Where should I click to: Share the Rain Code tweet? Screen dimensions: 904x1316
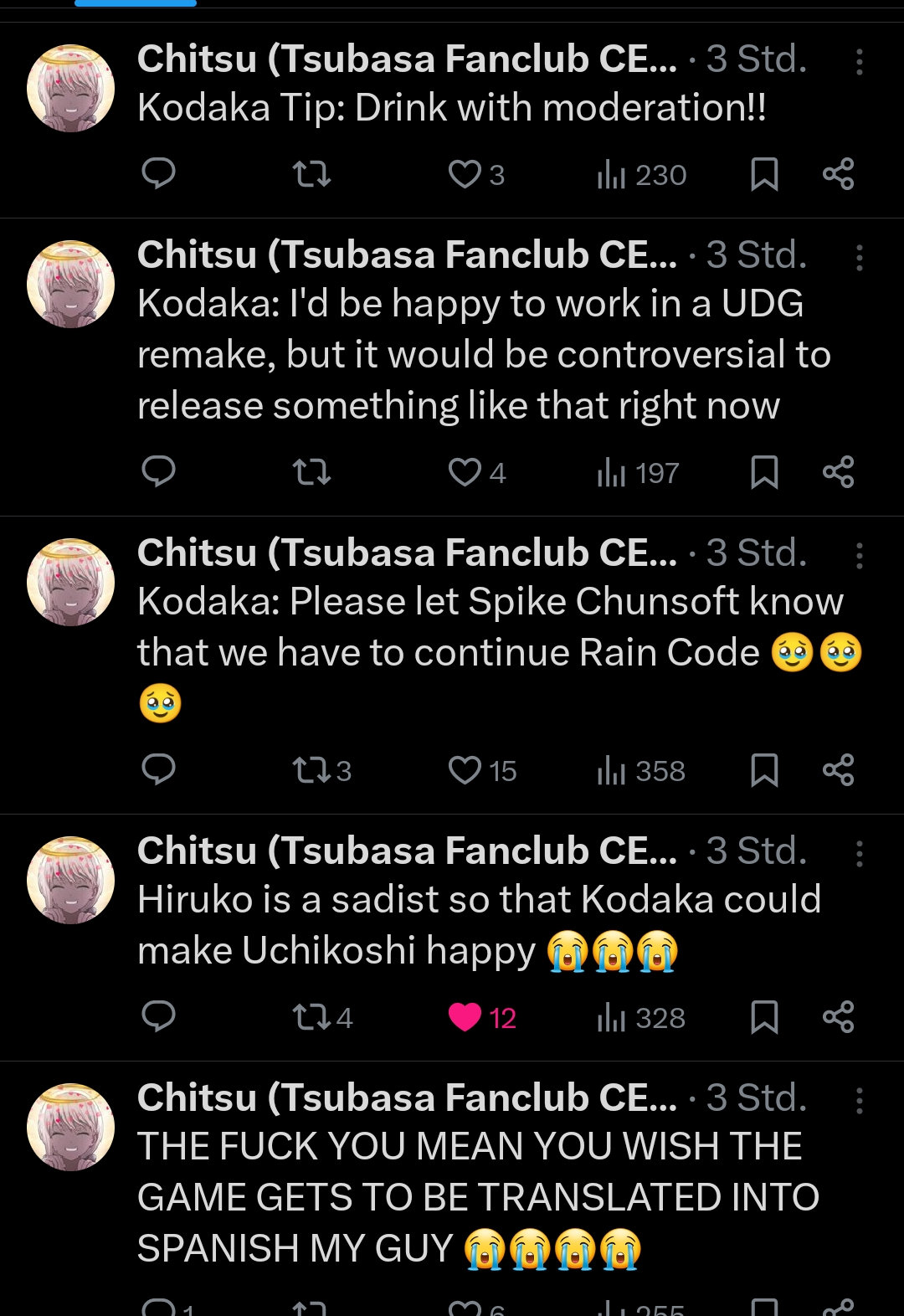click(x=838, y=770)
